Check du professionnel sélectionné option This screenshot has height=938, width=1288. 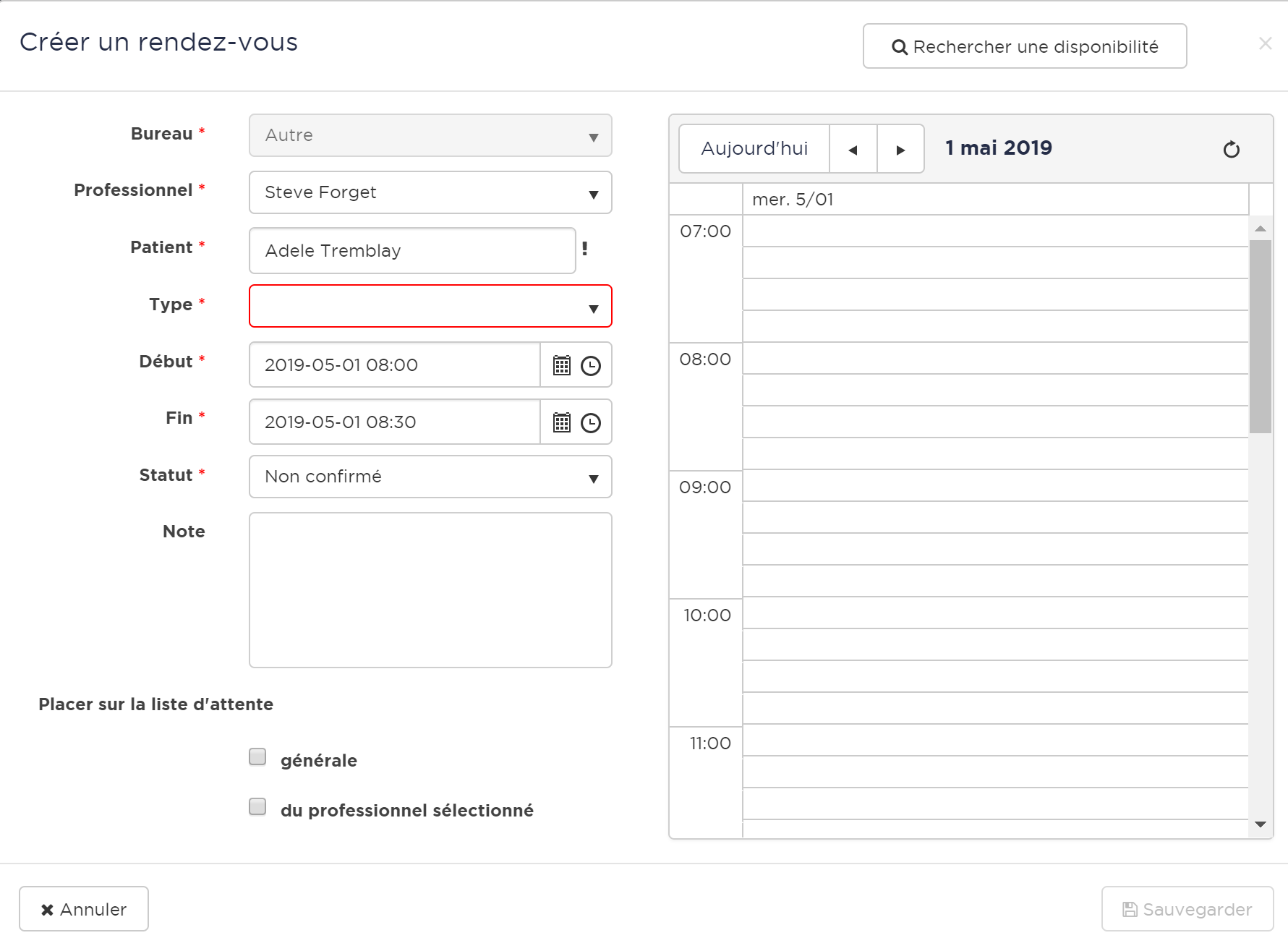click(x=257, y=806)
